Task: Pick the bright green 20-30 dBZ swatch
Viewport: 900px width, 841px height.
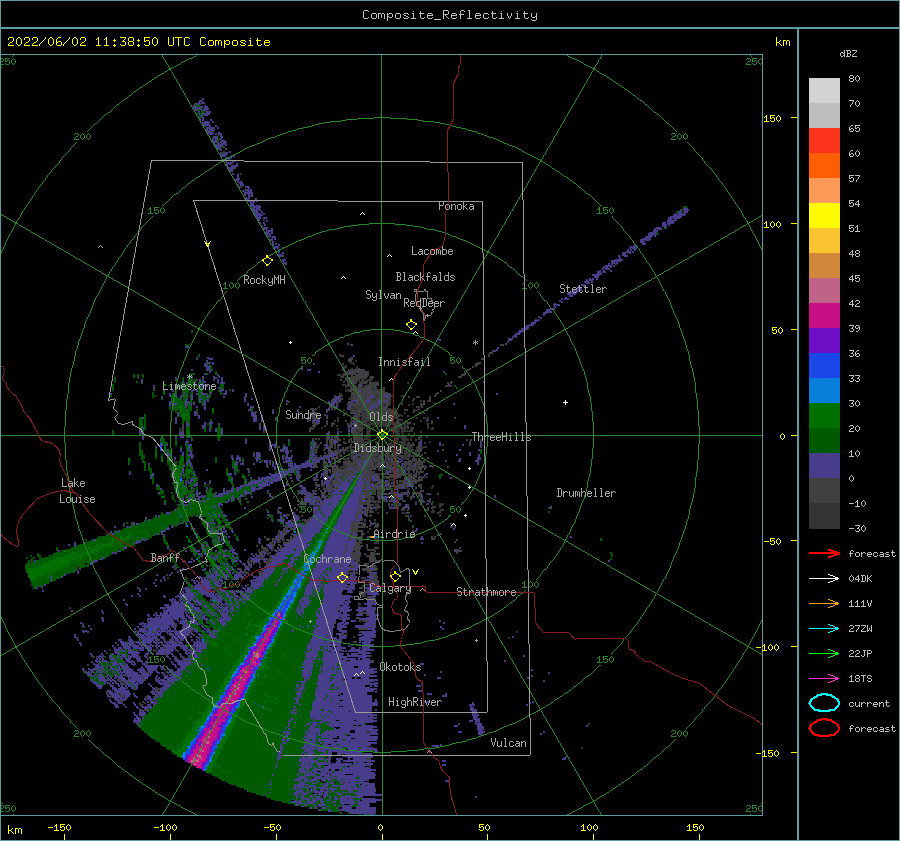Action: point(824,416)
